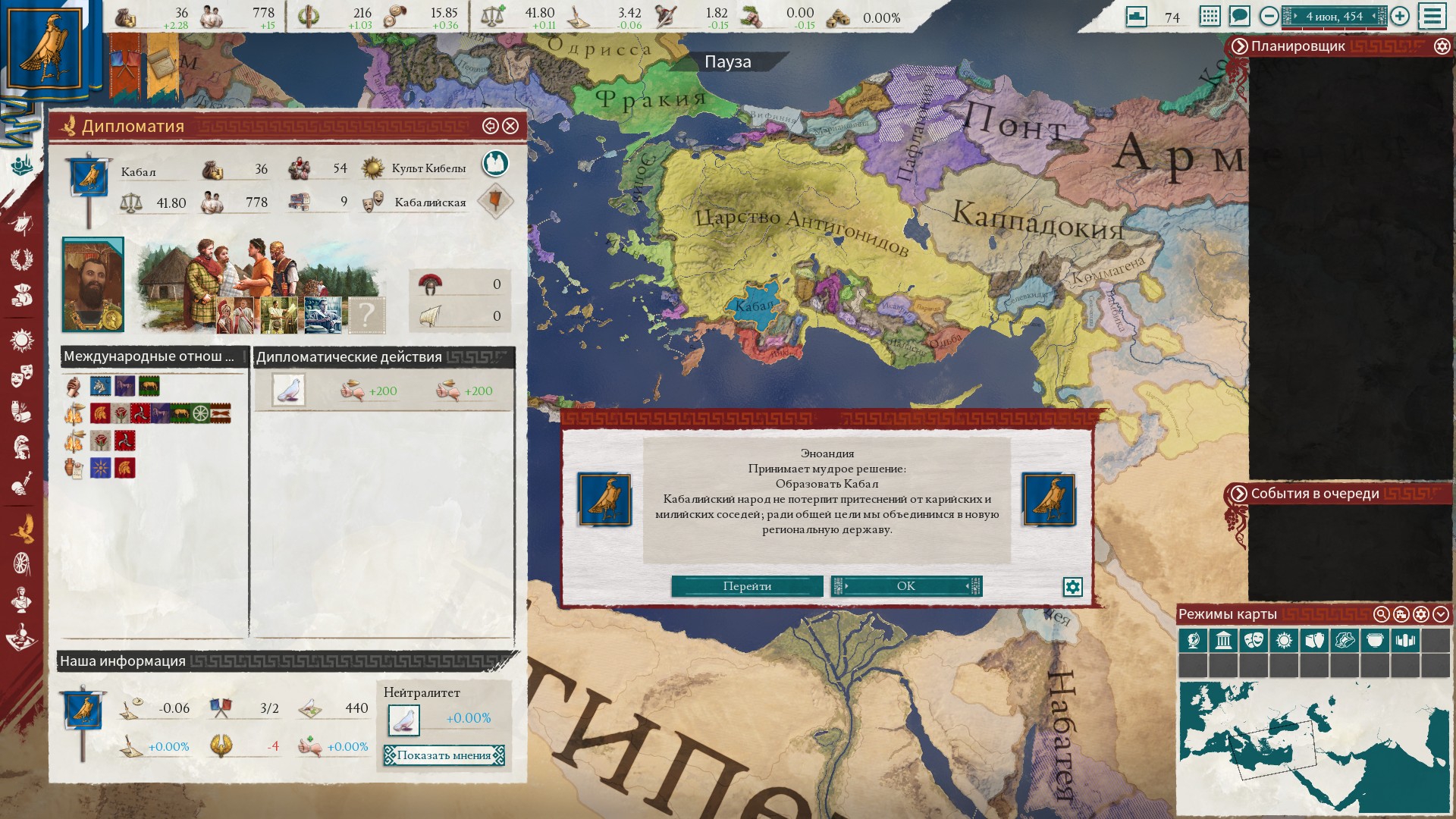Collapse the Планировщик panel arrow
This screenshot has width=1456, height=819.
(1239, 46)
